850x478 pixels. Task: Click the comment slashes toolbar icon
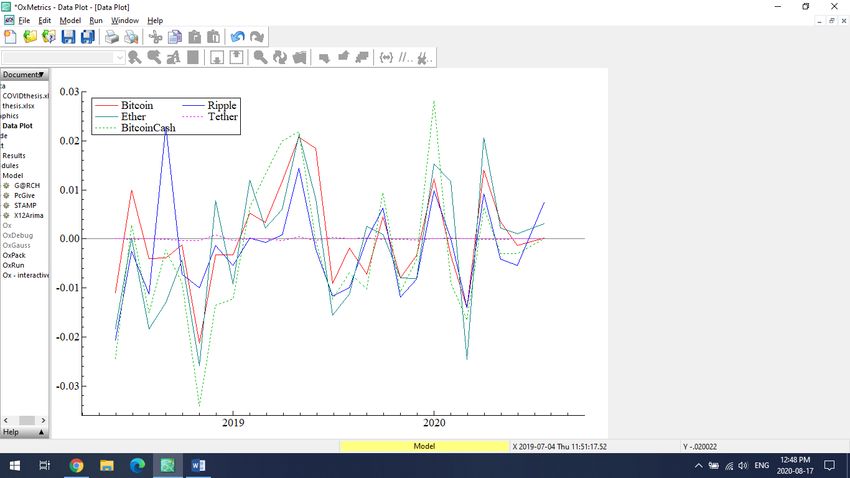[x=405, y=57]
